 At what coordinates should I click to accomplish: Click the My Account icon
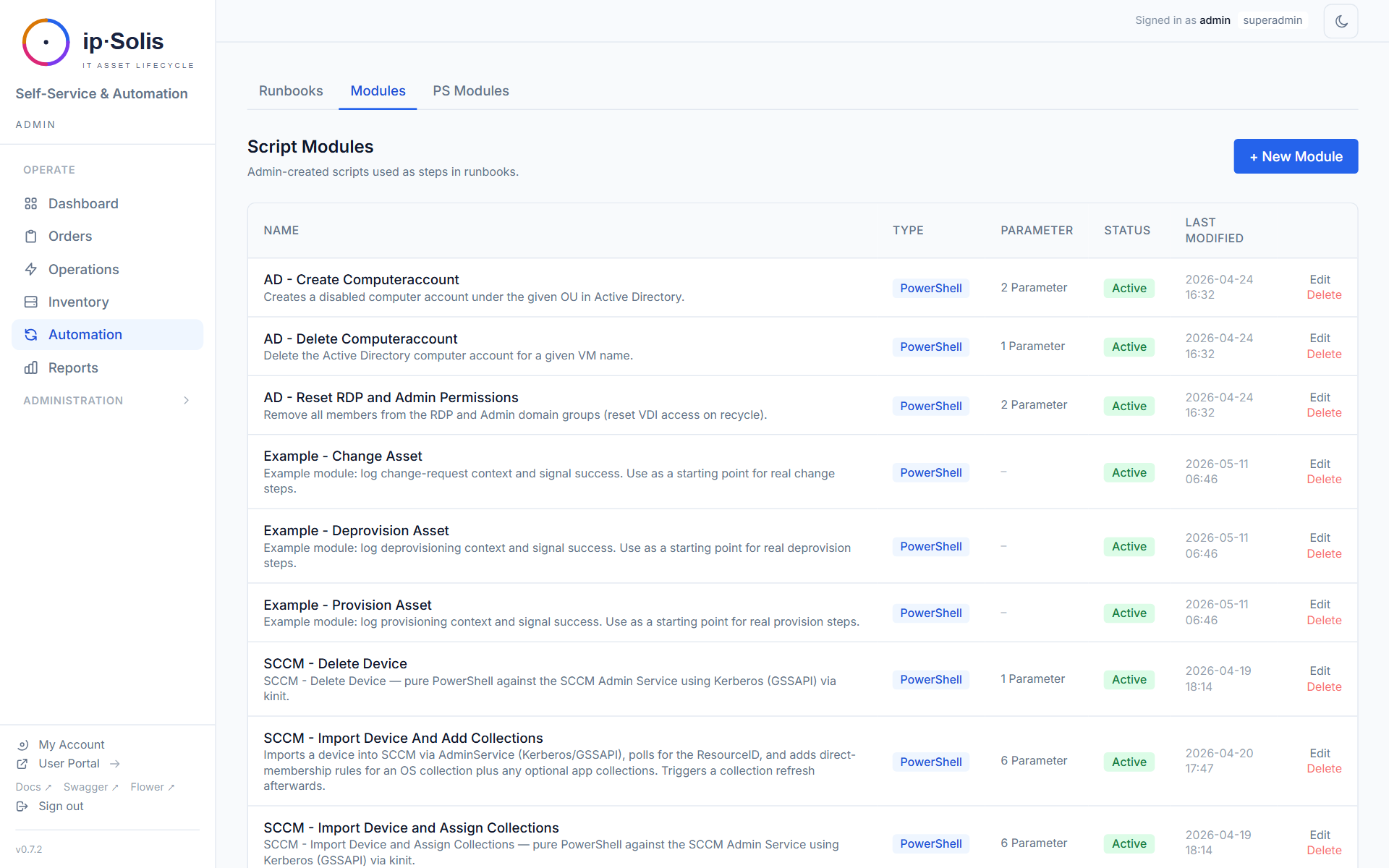[22, 745]
